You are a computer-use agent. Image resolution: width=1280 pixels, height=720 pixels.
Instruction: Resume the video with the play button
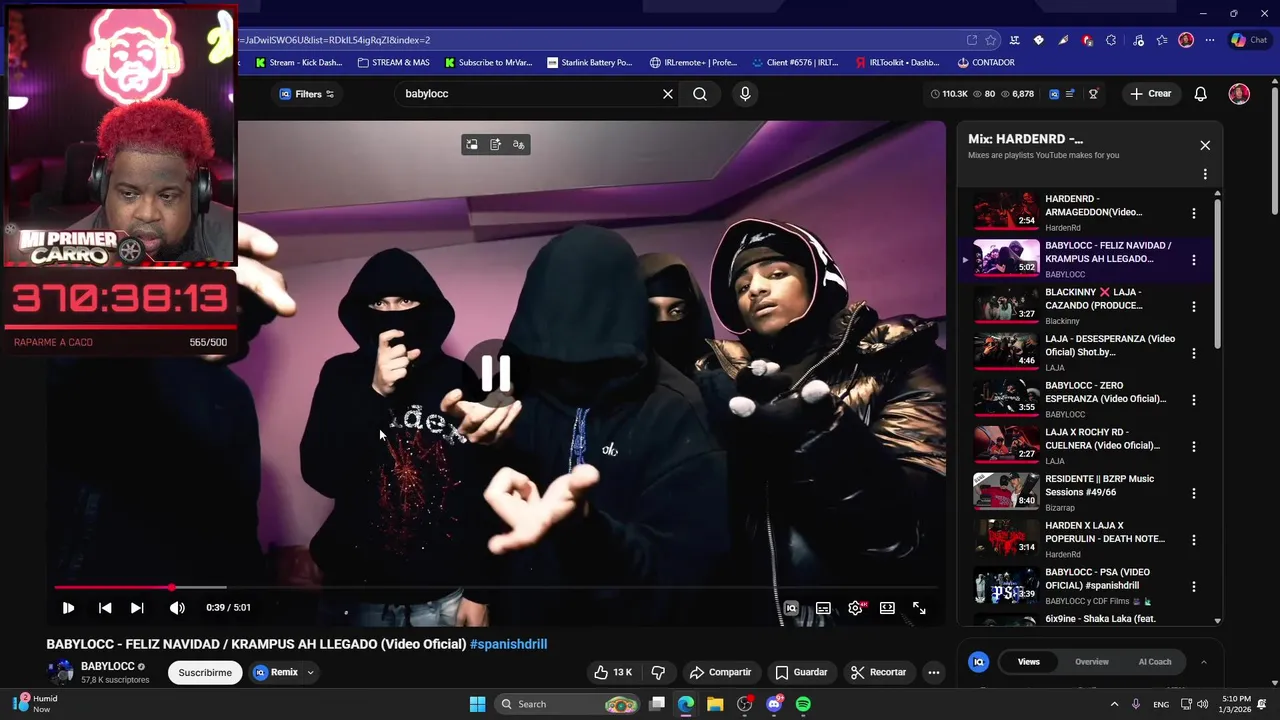[68, 608]
